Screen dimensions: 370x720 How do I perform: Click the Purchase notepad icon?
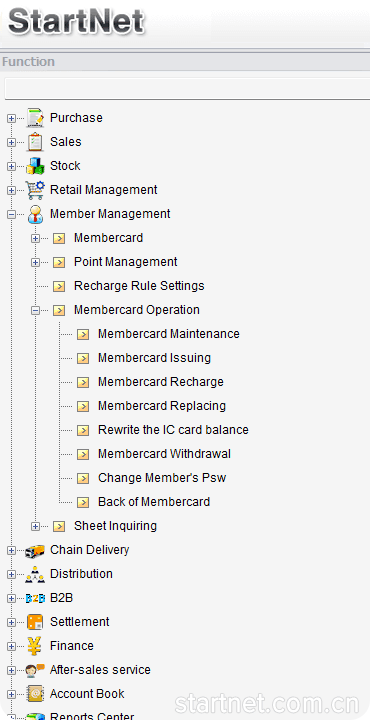(35, 118)
